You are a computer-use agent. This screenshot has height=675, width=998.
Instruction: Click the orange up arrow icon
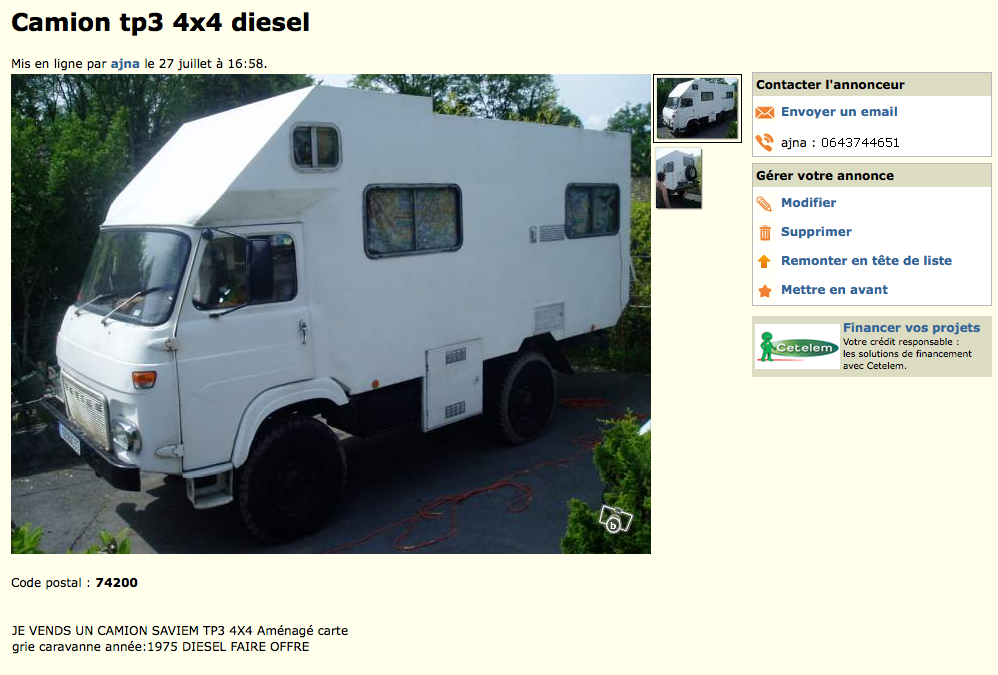tap(764, 261)
